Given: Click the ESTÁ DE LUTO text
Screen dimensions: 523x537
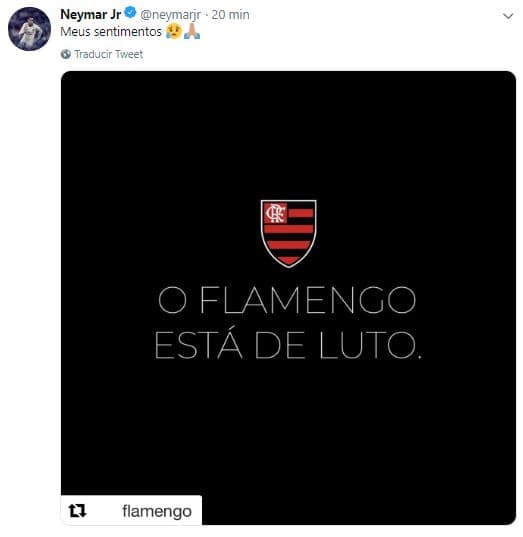Looking at the screenshot, I should coord(288,345).
